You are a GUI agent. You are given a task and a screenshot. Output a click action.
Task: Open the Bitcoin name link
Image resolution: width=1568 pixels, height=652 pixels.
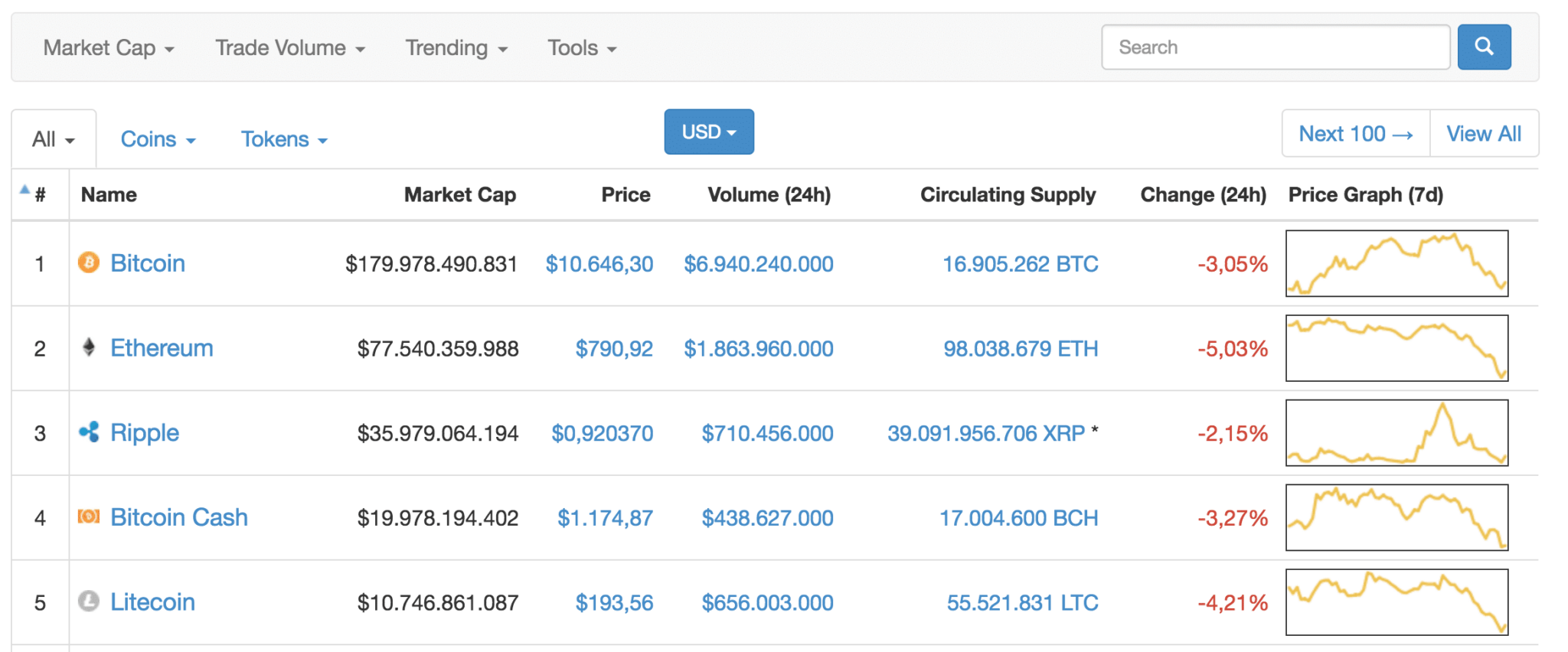click(x=148, y=263)
